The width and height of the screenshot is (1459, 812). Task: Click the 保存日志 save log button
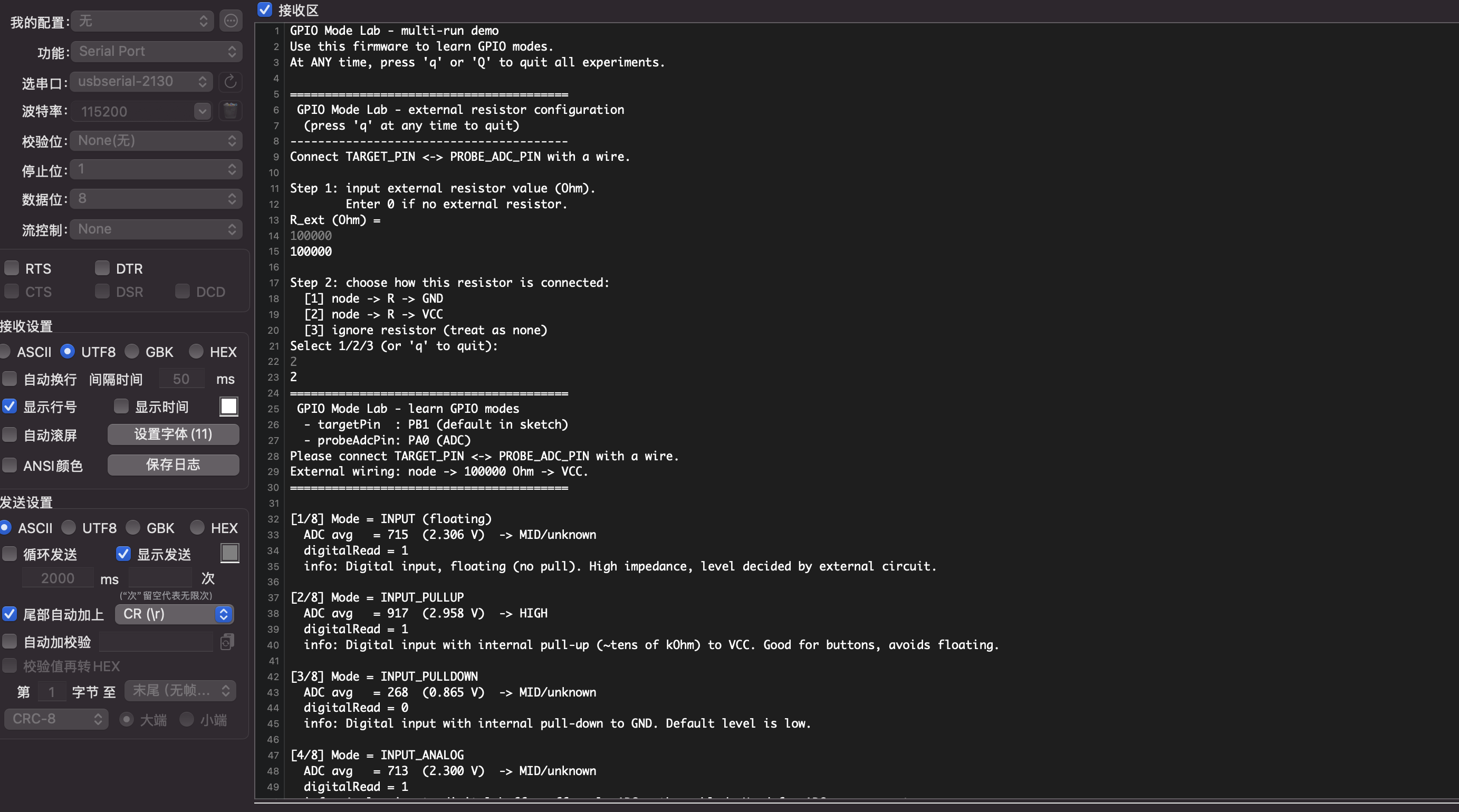[172, 465]
